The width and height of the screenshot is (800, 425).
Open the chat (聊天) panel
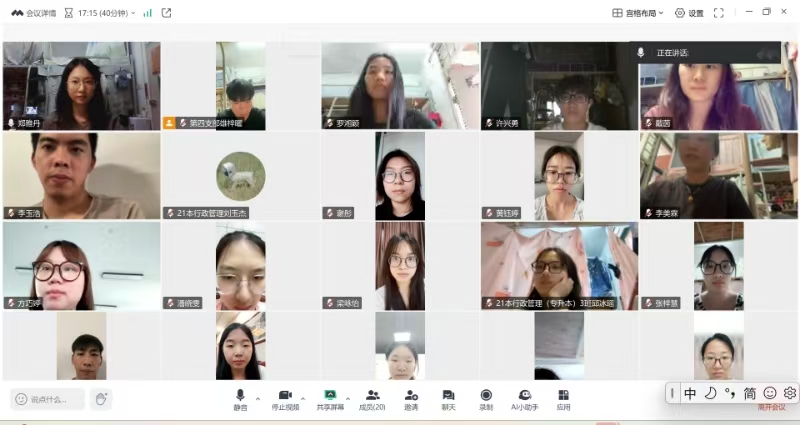[448, 396]
